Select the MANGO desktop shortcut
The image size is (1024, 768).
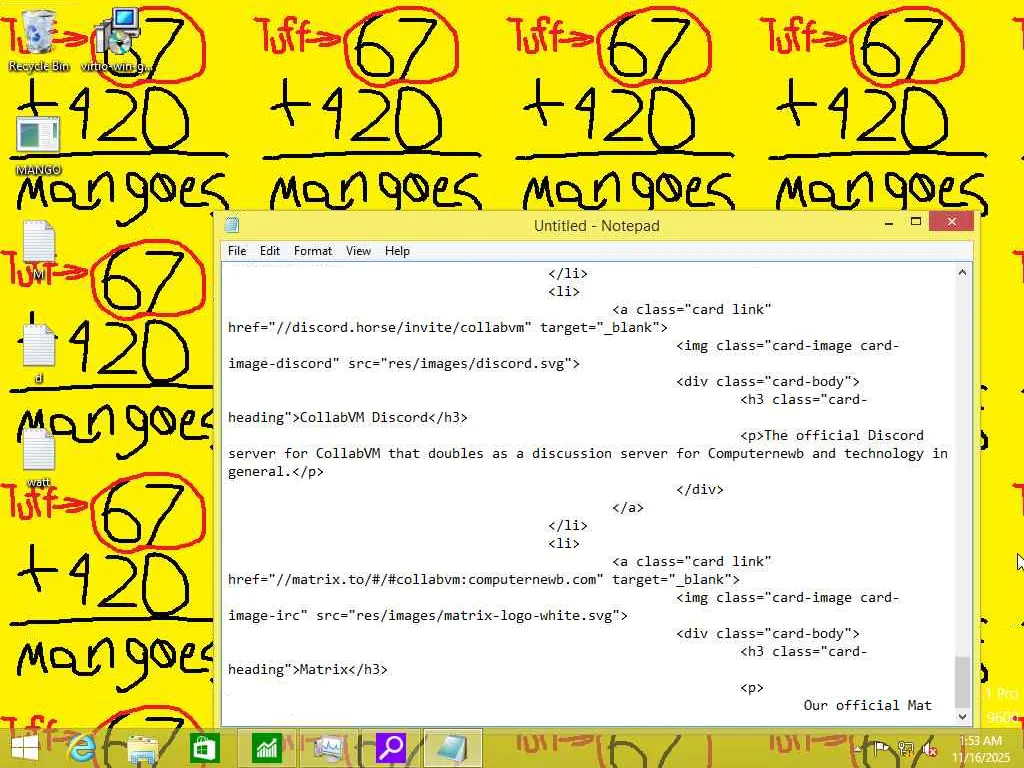[x=38, y=145]
